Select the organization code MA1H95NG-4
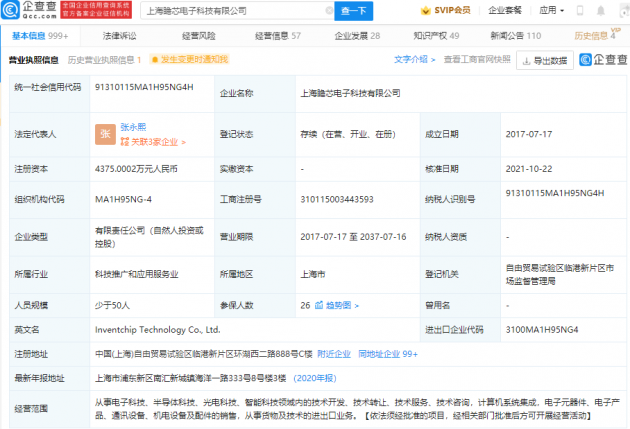 tap(123, 199)
